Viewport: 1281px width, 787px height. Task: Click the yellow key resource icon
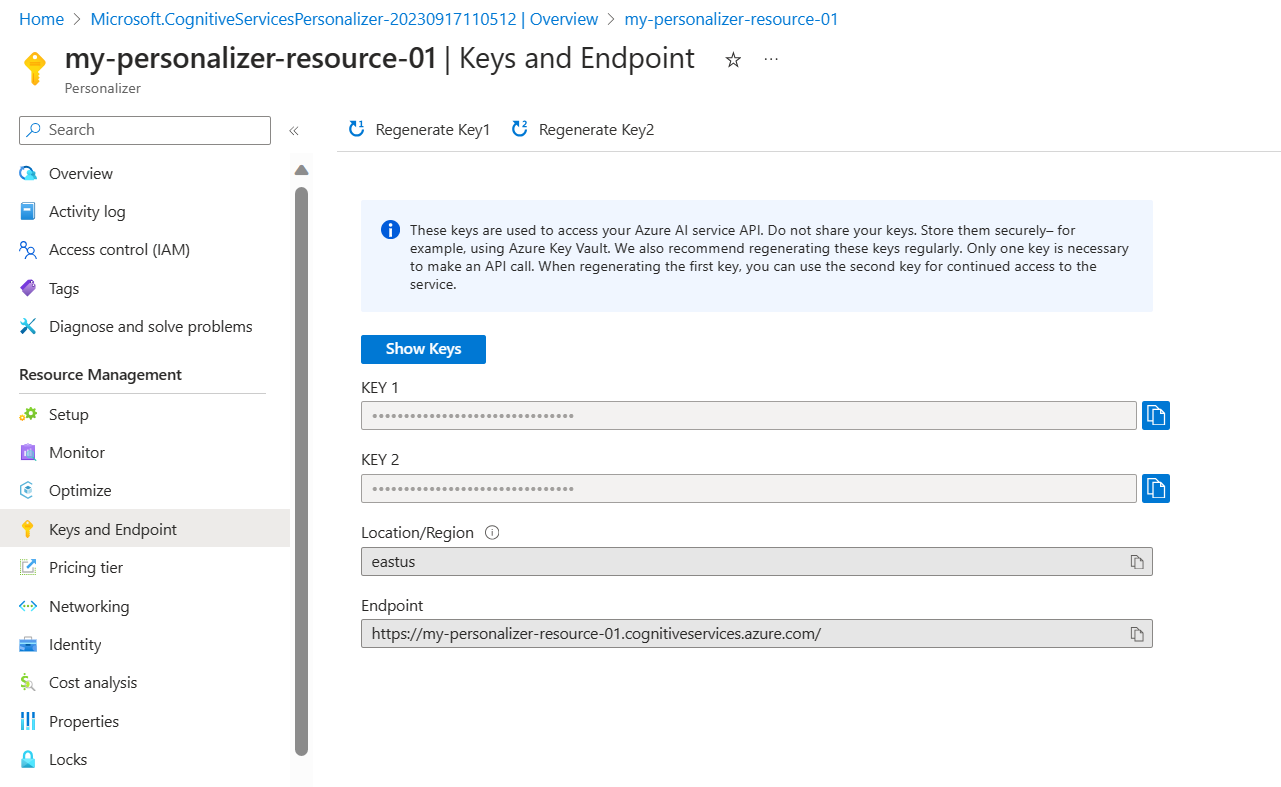point(35,68)
